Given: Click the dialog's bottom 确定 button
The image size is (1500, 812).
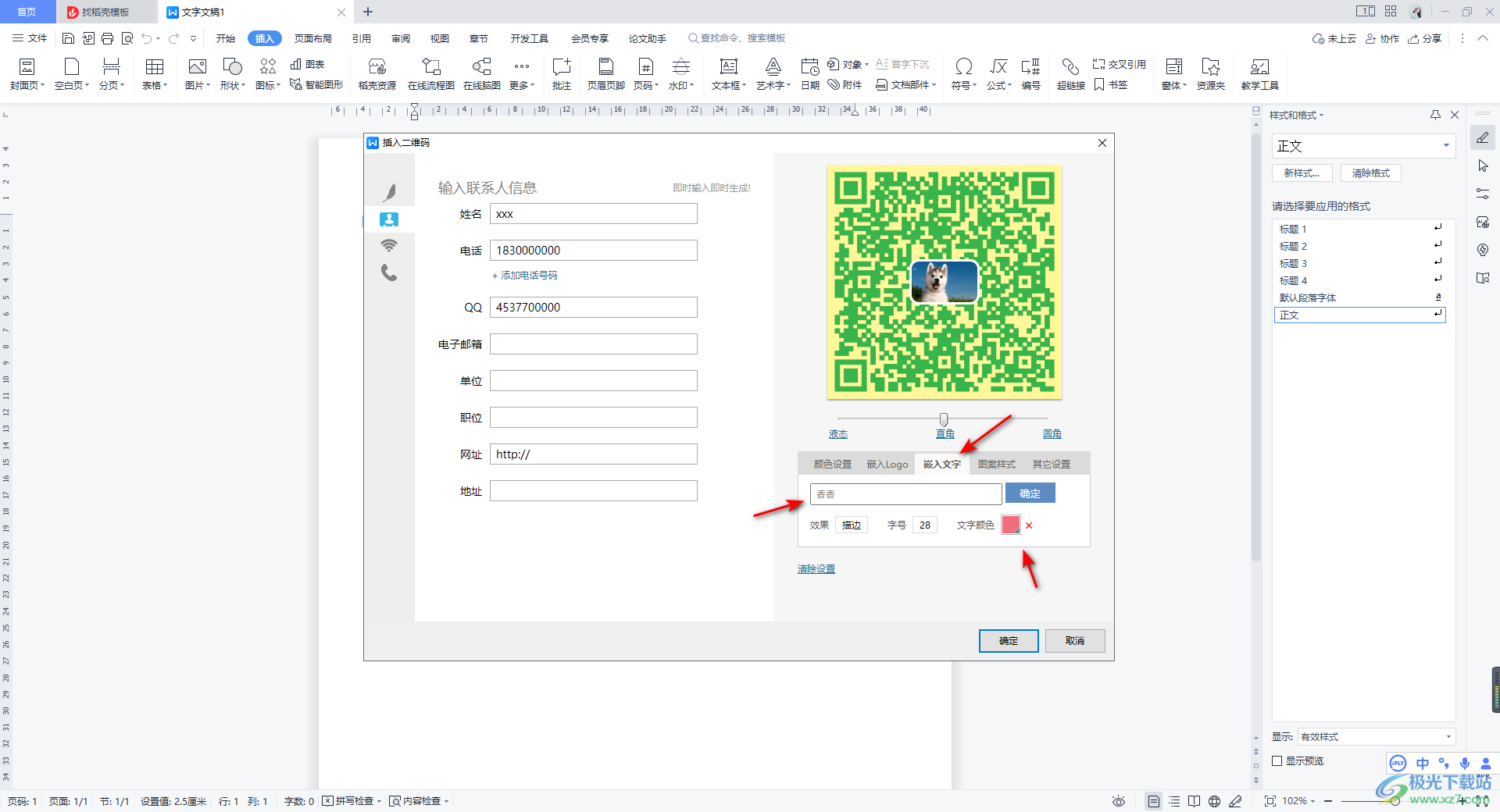Looking at the screenshot, I should 1009,641.
